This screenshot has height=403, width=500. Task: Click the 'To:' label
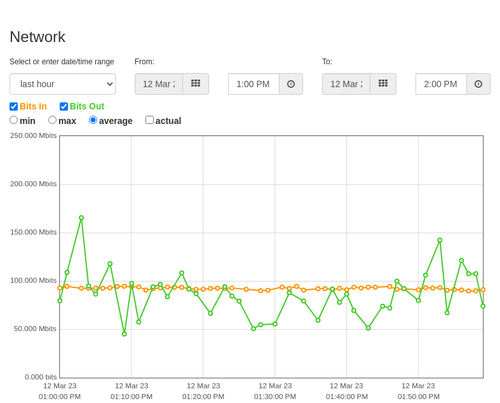coord(327,62)
